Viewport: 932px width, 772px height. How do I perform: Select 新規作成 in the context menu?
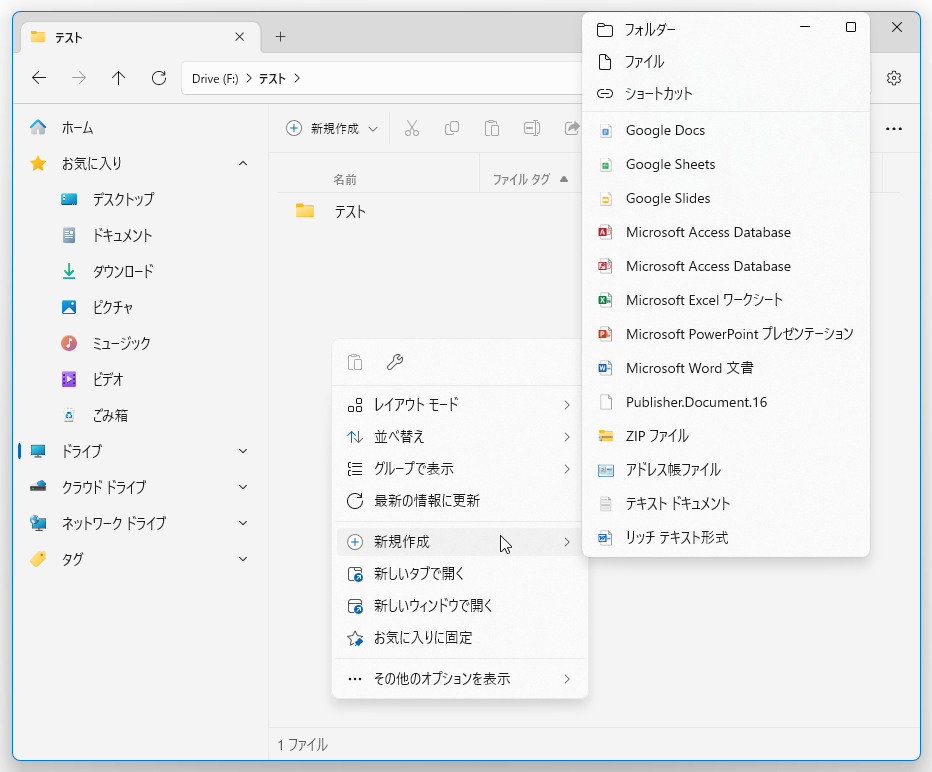[x=460, y=542]
